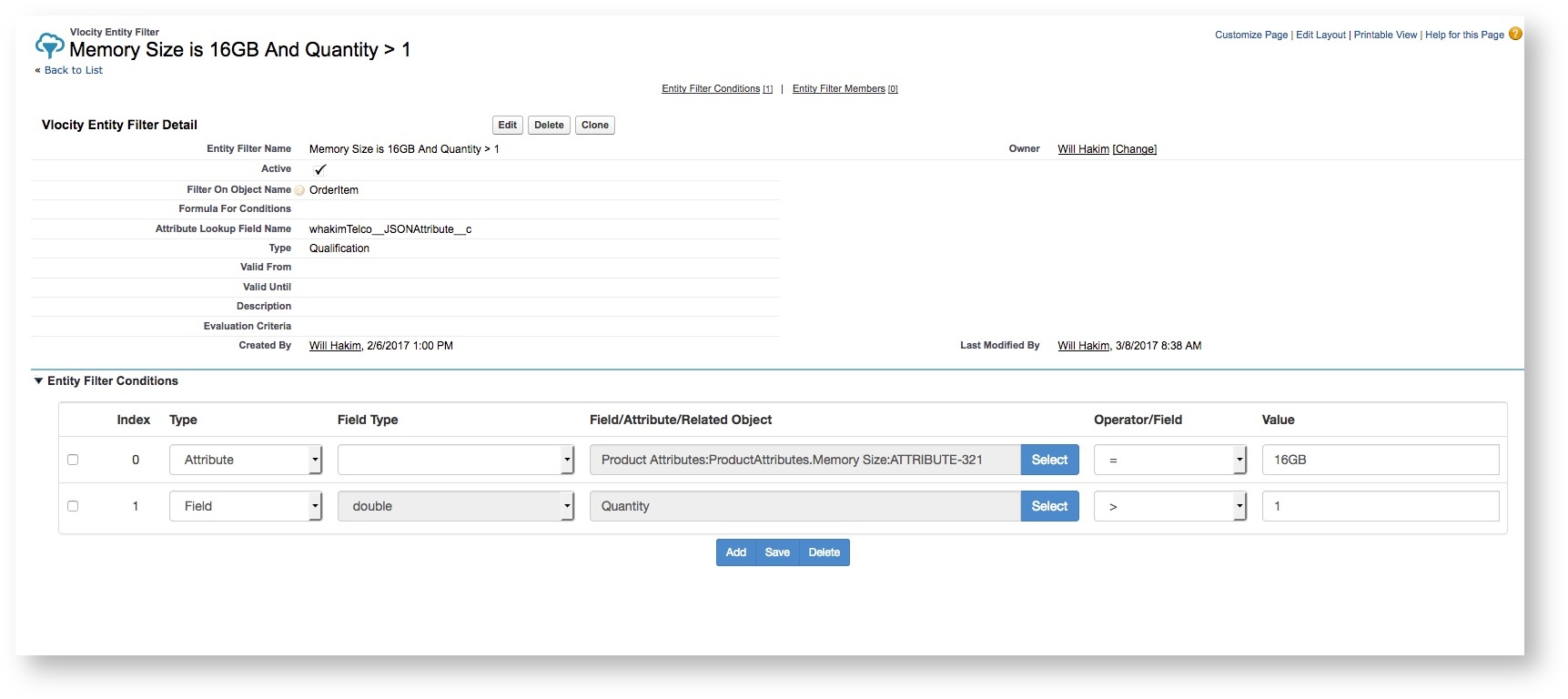
Task: Click the Change owner link
Action: 1135,149
